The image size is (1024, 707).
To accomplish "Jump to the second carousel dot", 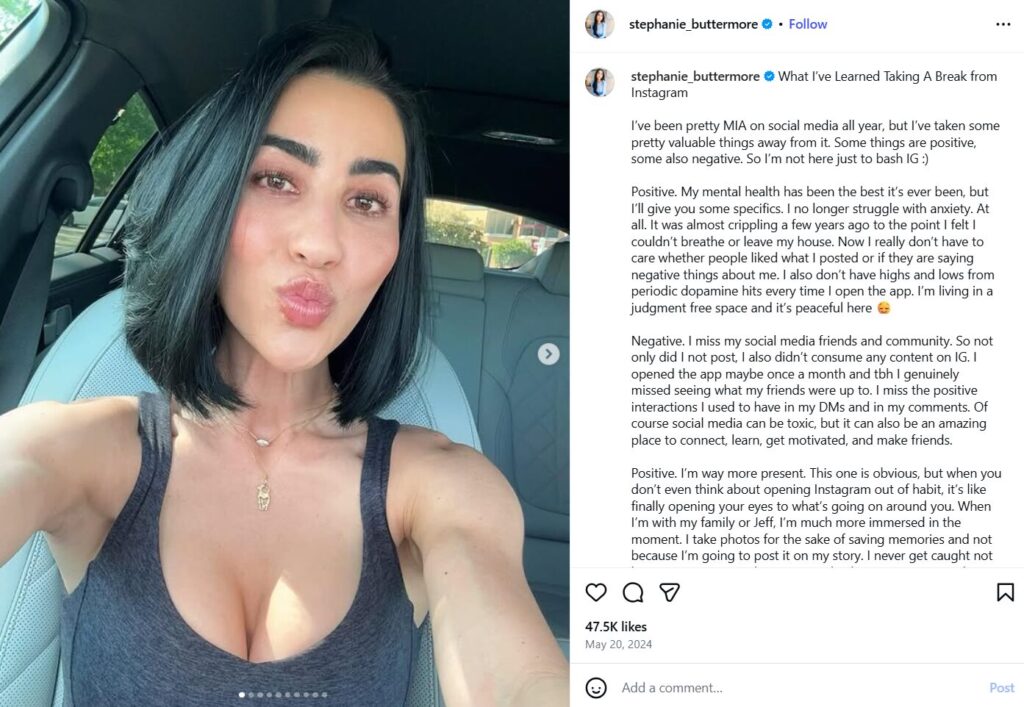I will (251, 695).
